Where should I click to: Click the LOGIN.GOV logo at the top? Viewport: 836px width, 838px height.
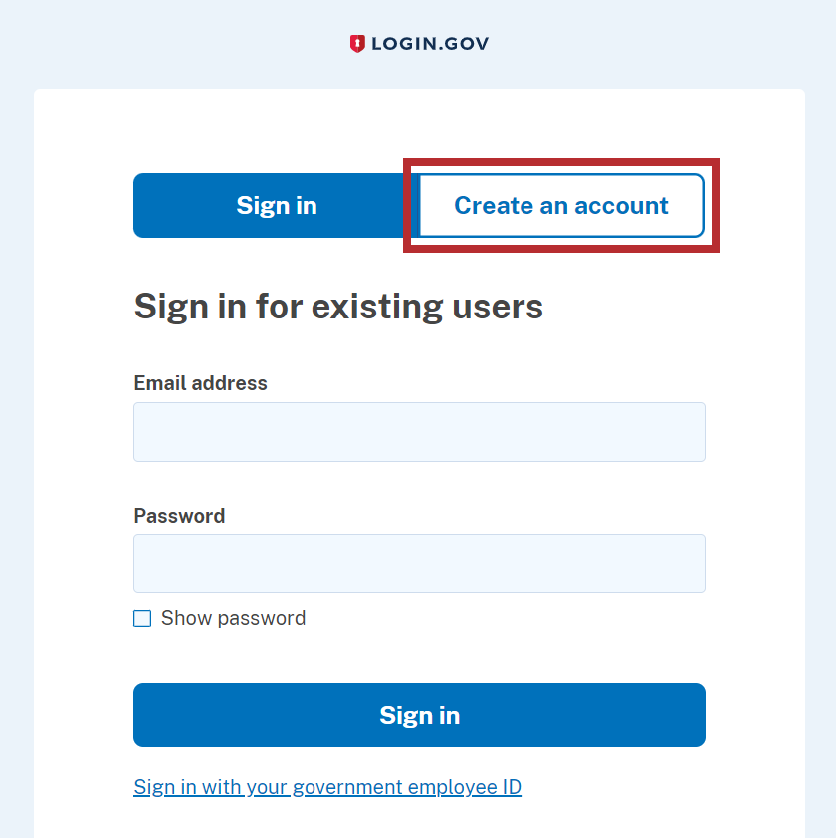pyautogui.click(x=420, y=43)
